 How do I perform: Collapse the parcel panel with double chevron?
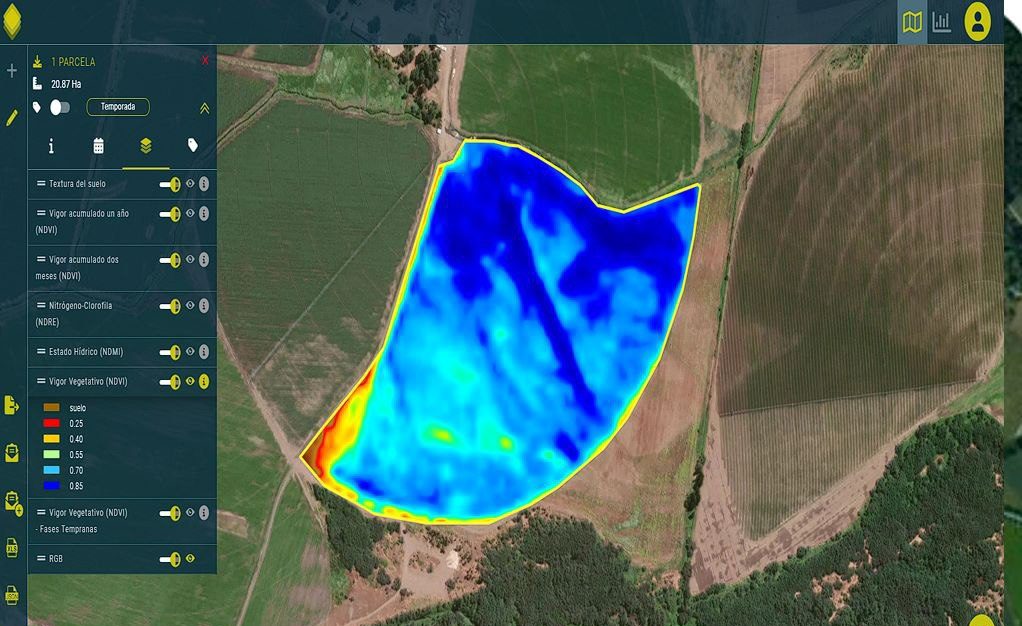point(205,108)
